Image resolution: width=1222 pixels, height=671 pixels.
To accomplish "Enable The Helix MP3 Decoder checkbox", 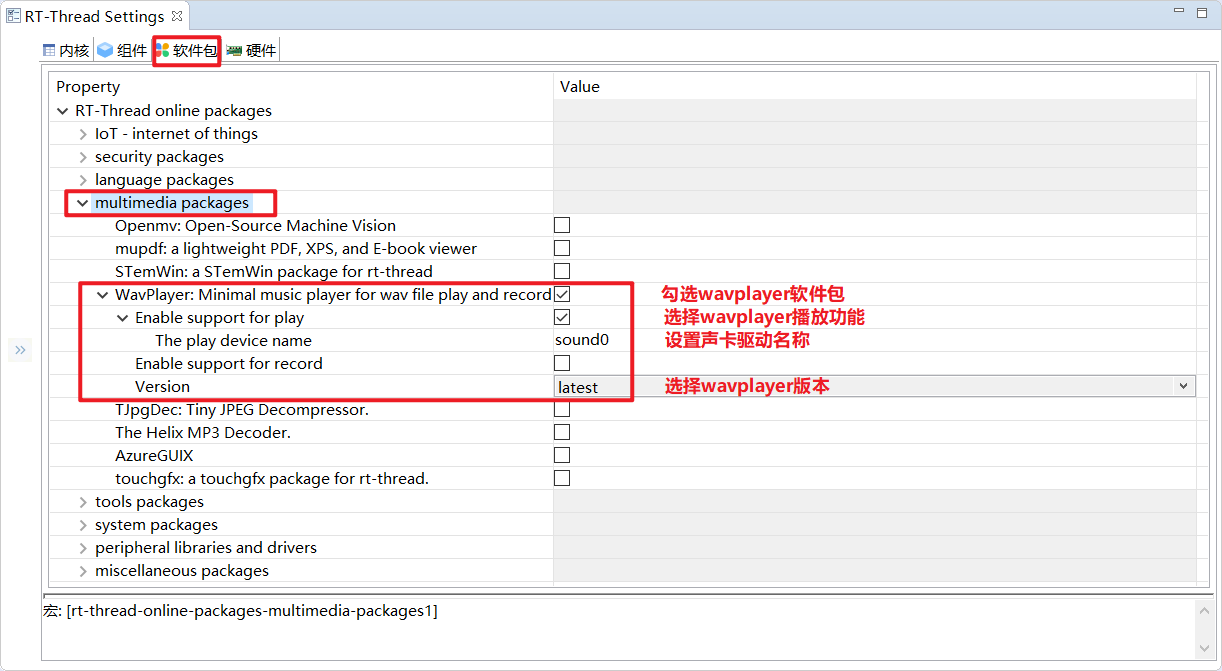I will [562, 432].
